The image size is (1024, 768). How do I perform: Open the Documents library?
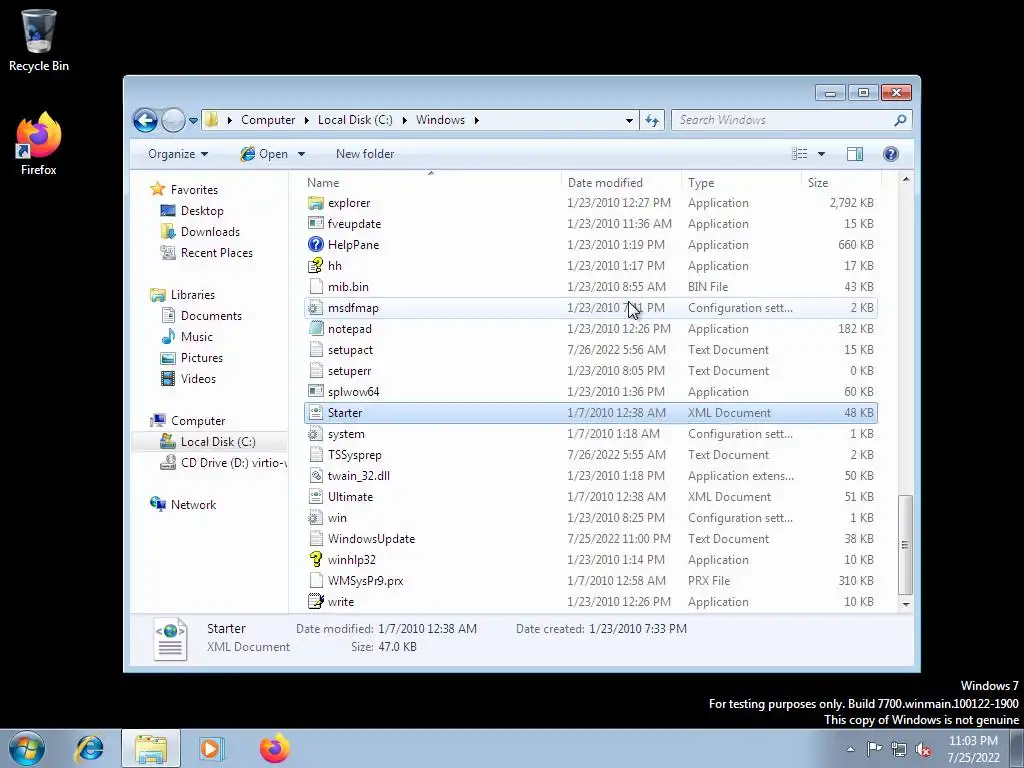point(211,316)
